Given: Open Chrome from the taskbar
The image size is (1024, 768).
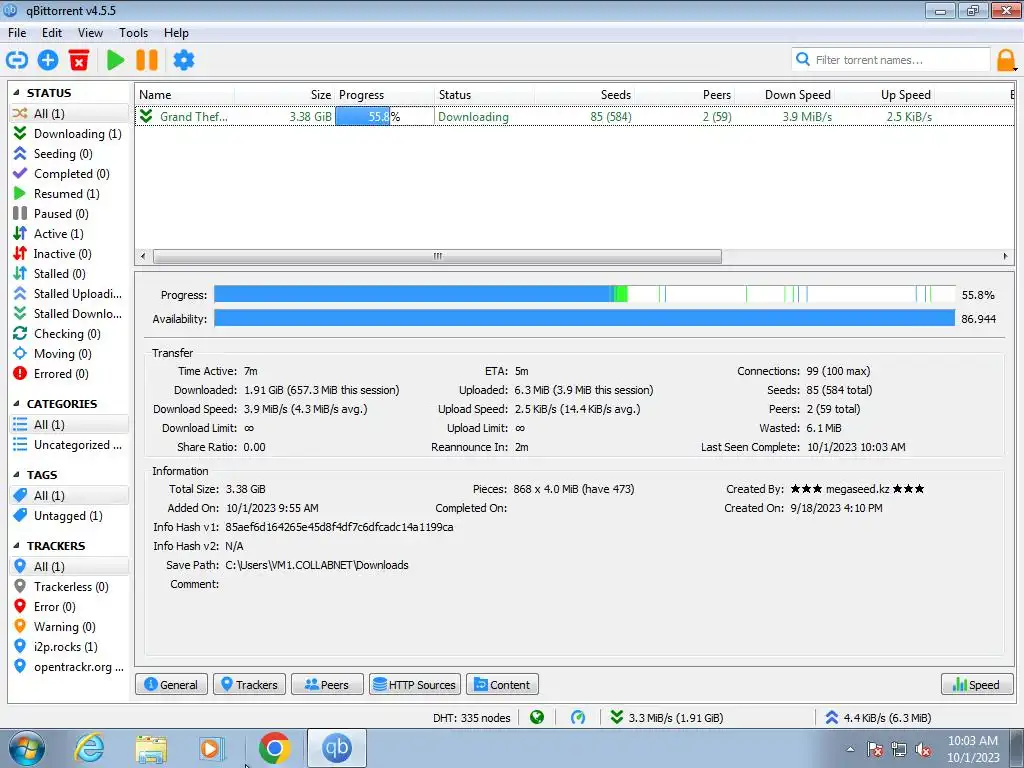Looking at the screenshot, I should pos(274,748).
